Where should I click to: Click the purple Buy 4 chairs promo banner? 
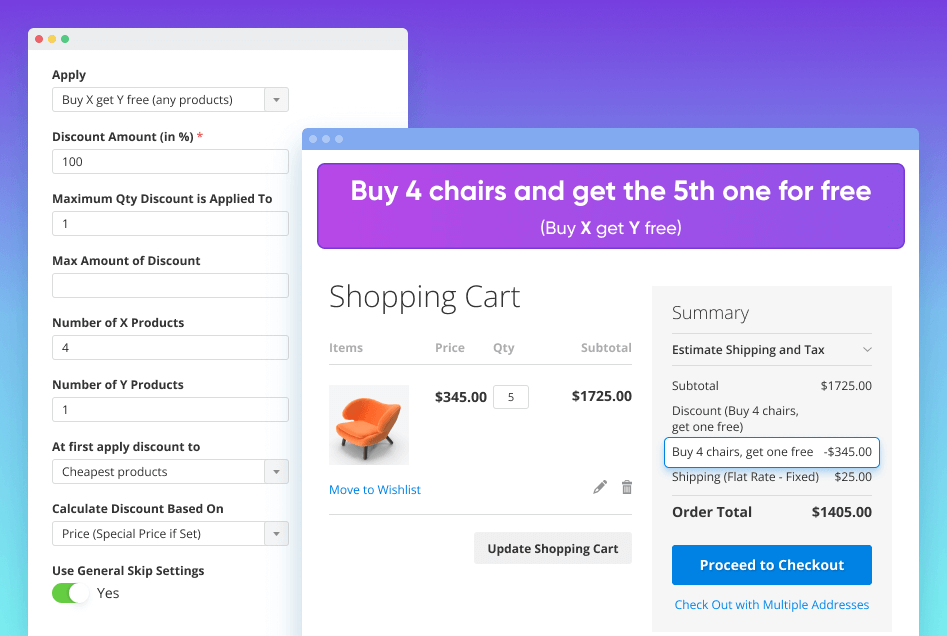pos(610,206)
